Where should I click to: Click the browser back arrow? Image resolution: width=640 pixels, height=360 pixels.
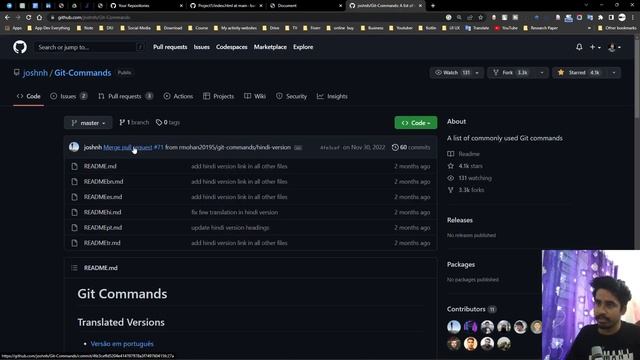(7, 18)
